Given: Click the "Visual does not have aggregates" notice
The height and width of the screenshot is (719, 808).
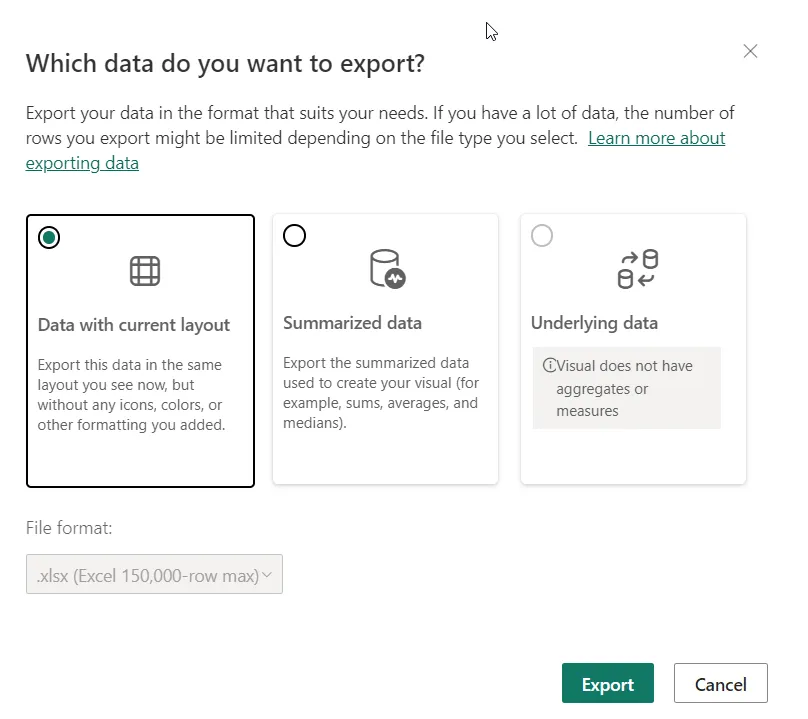Looking at the screenshot, I should coord(625,388).
